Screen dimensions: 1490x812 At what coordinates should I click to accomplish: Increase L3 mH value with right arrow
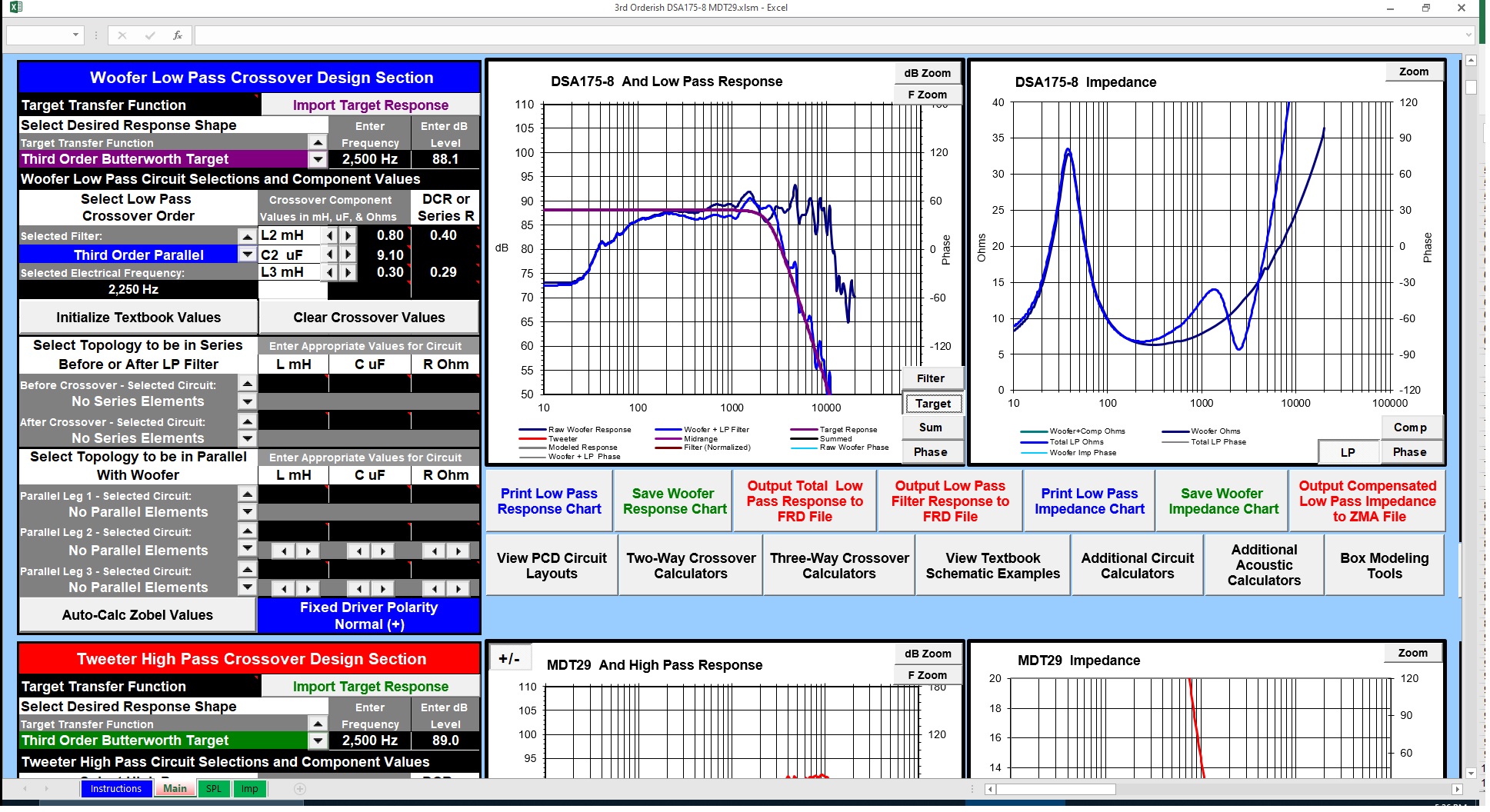348,272
